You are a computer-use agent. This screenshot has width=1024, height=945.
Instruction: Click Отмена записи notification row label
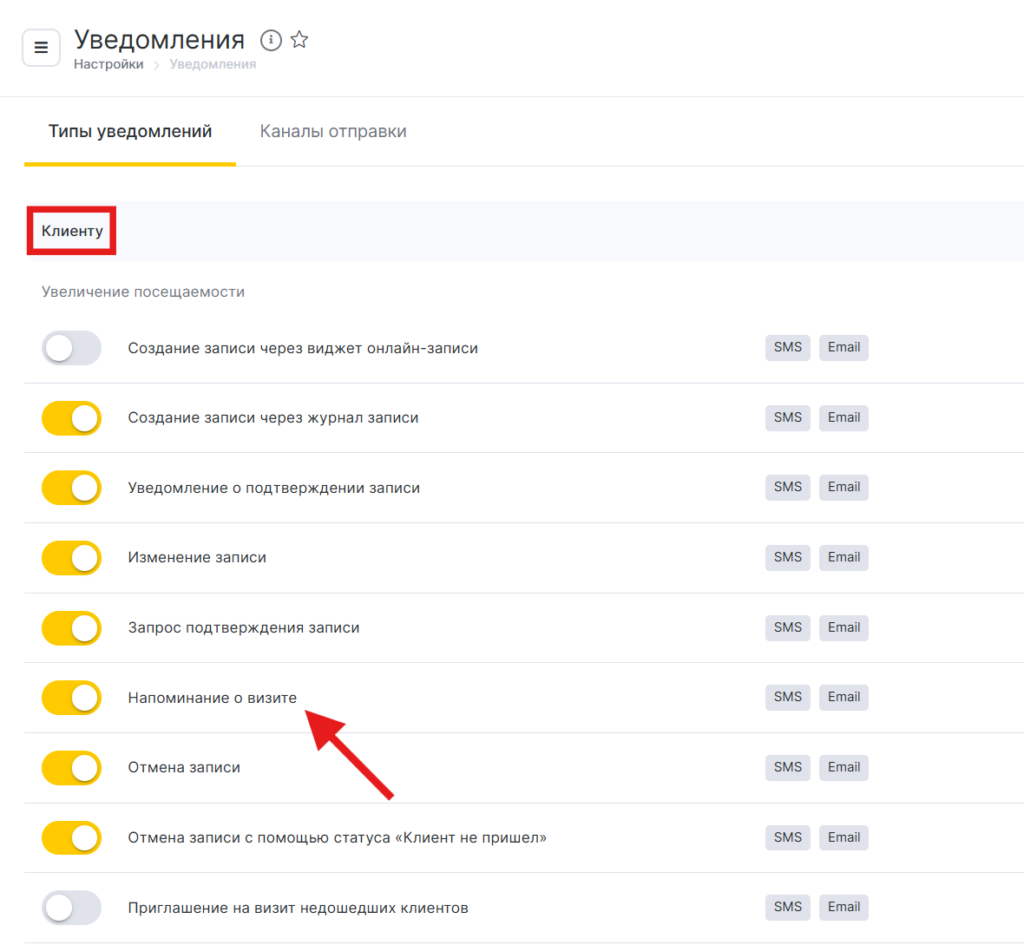click(184, 768)
